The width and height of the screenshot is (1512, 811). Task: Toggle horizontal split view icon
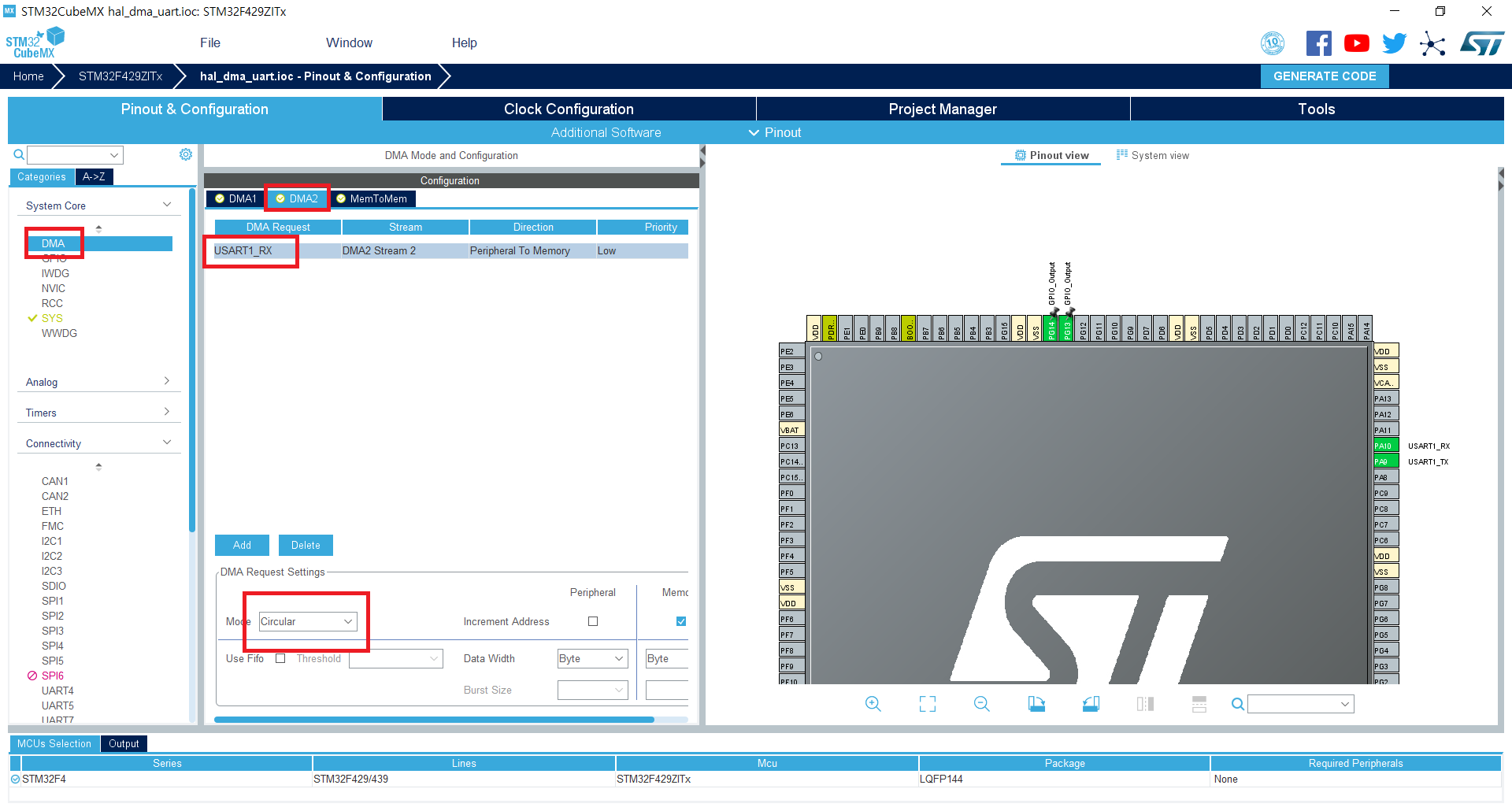1199,704
